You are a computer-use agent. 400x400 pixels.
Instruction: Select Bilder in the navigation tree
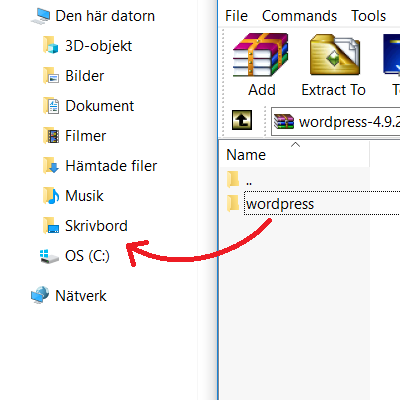pyautogui.click(x=85, y=76)
